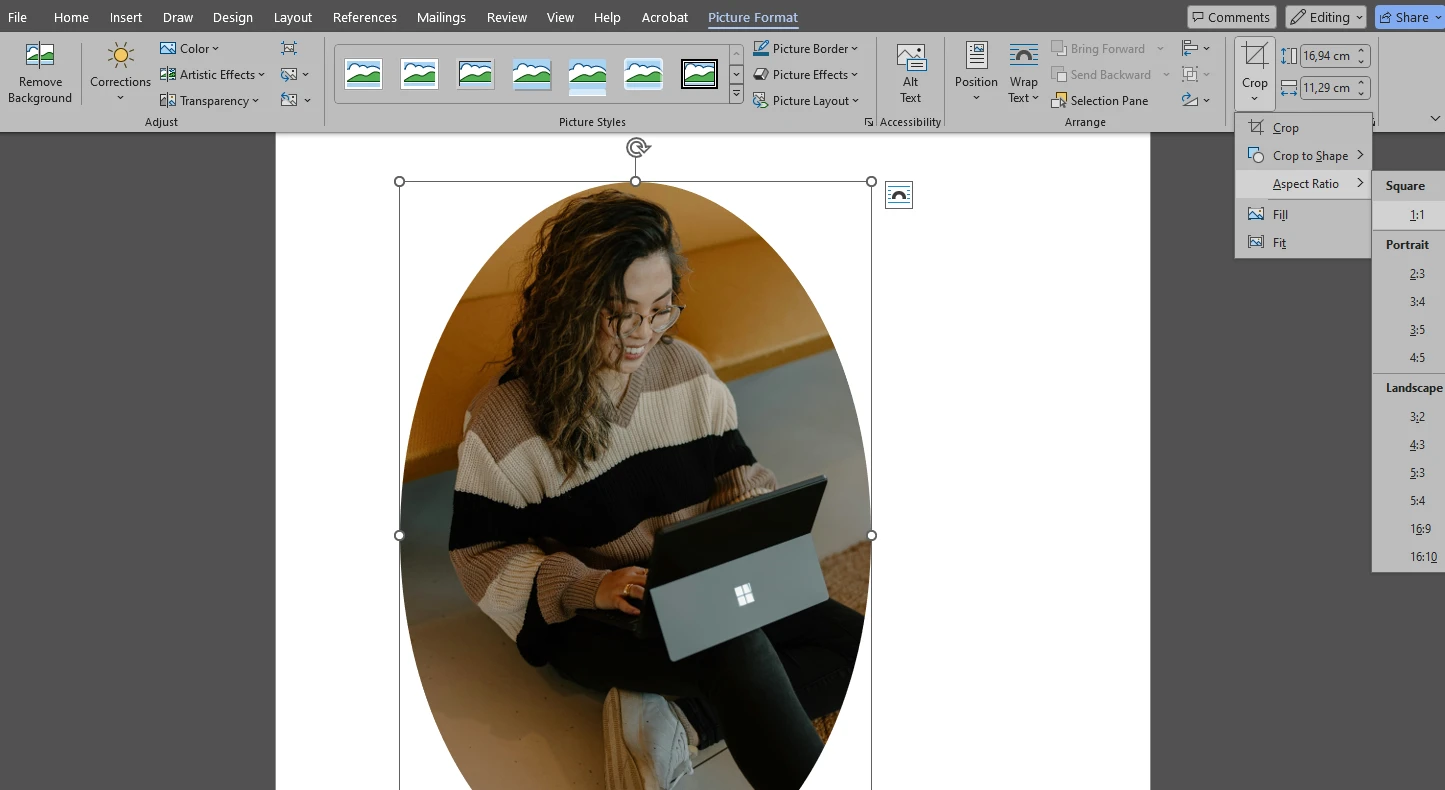1445x790 pixels.
Task: Apply the second picture style thumbnail
Action: point(419,74)
